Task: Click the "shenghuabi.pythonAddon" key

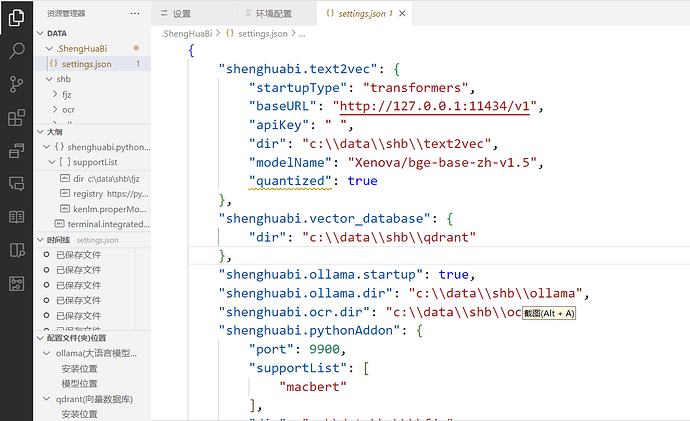Action: coord(310,330)
